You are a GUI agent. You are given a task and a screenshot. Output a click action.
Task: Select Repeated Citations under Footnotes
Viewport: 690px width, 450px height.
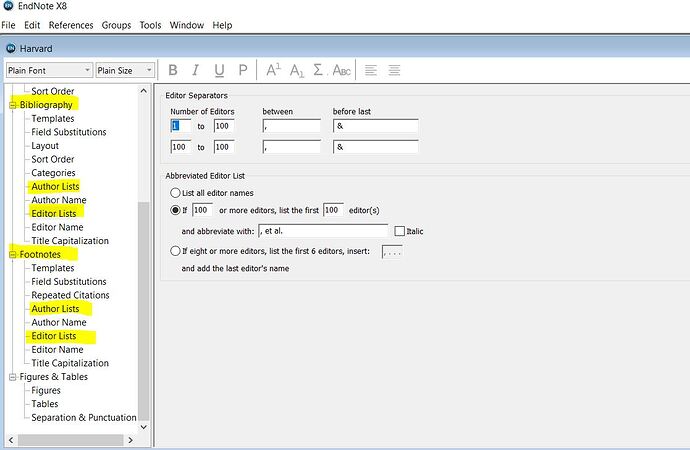point(70,295)
